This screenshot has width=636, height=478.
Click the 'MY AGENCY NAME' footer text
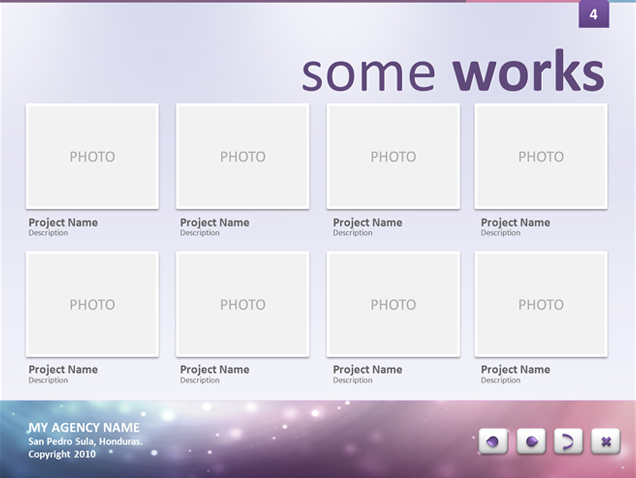[x=84, y=428]
